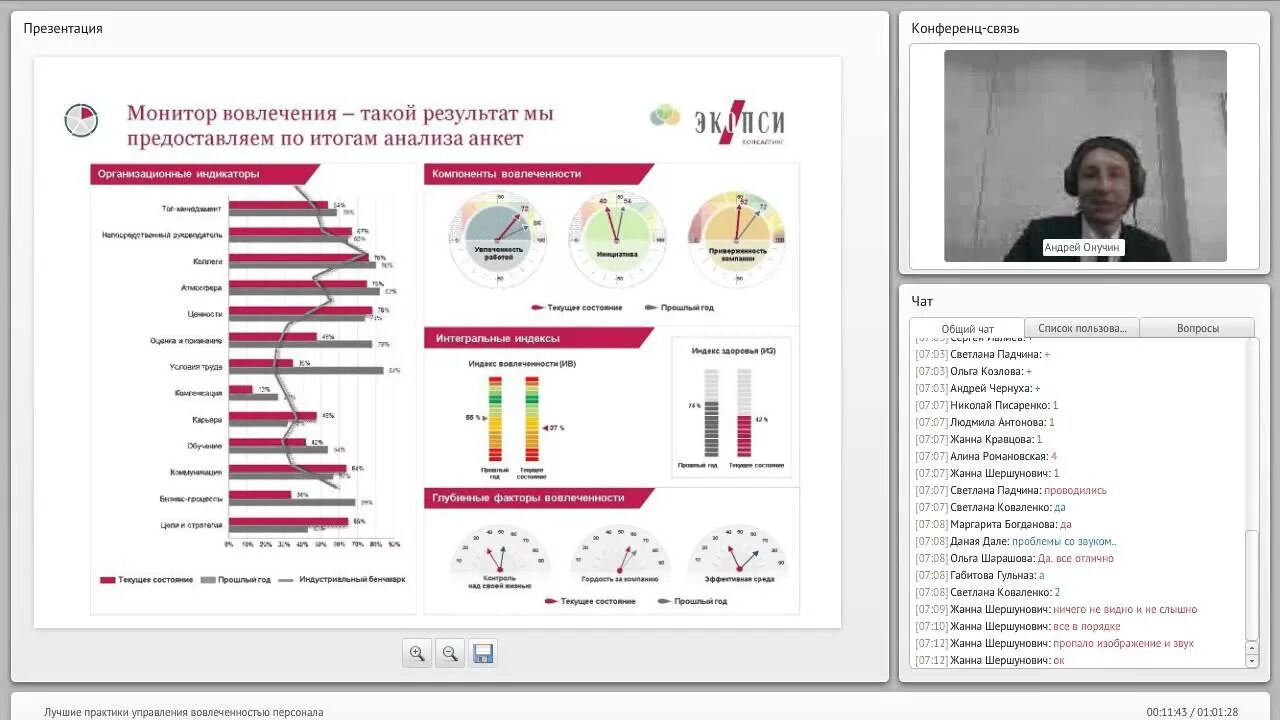The width and height of the screenshot is (1280, 720).
Task: Select Николай Писаренко's chat message
Action: click(986, 405)
